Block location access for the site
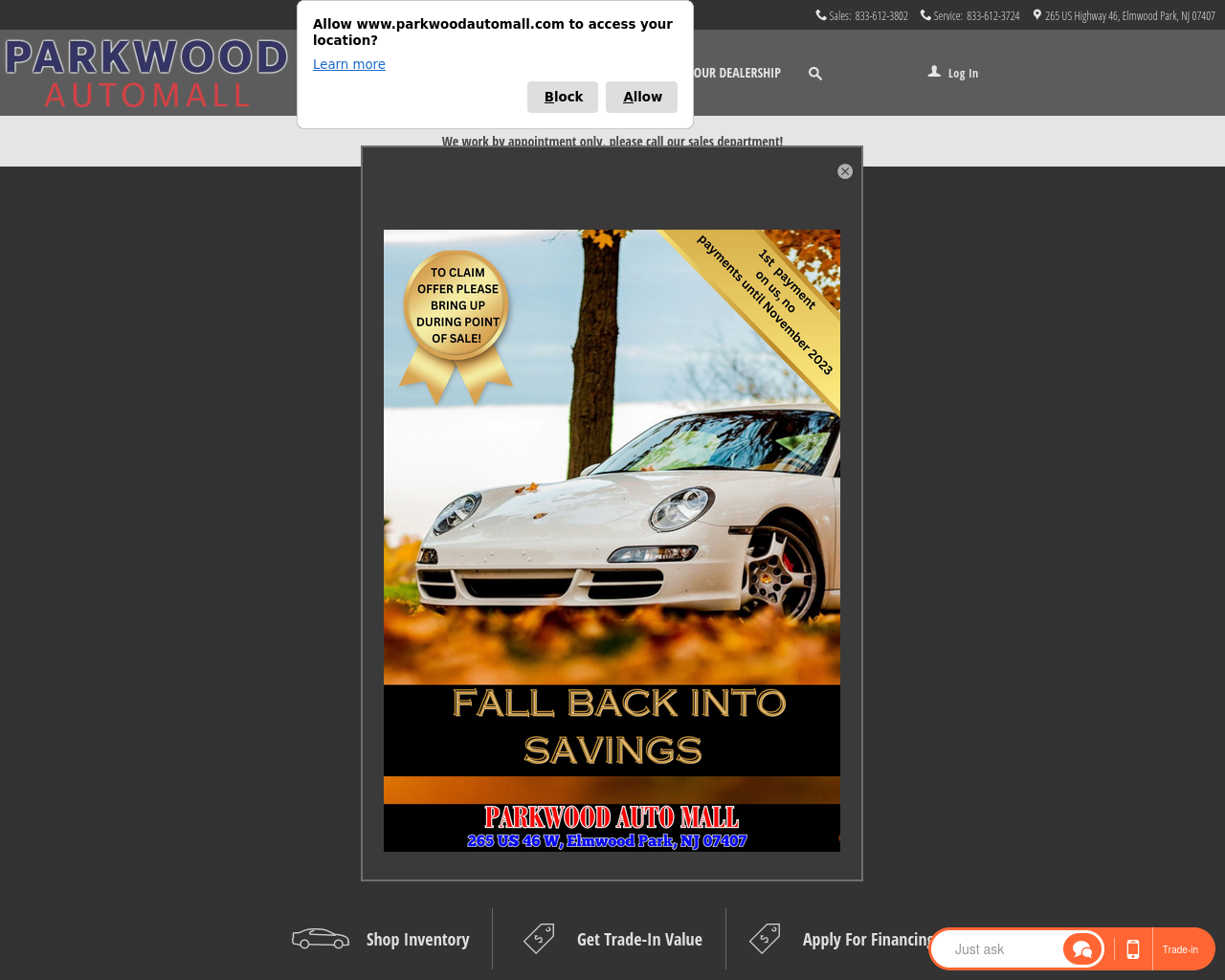Viewport: 1225px width, 980px height. pos(563,97)
